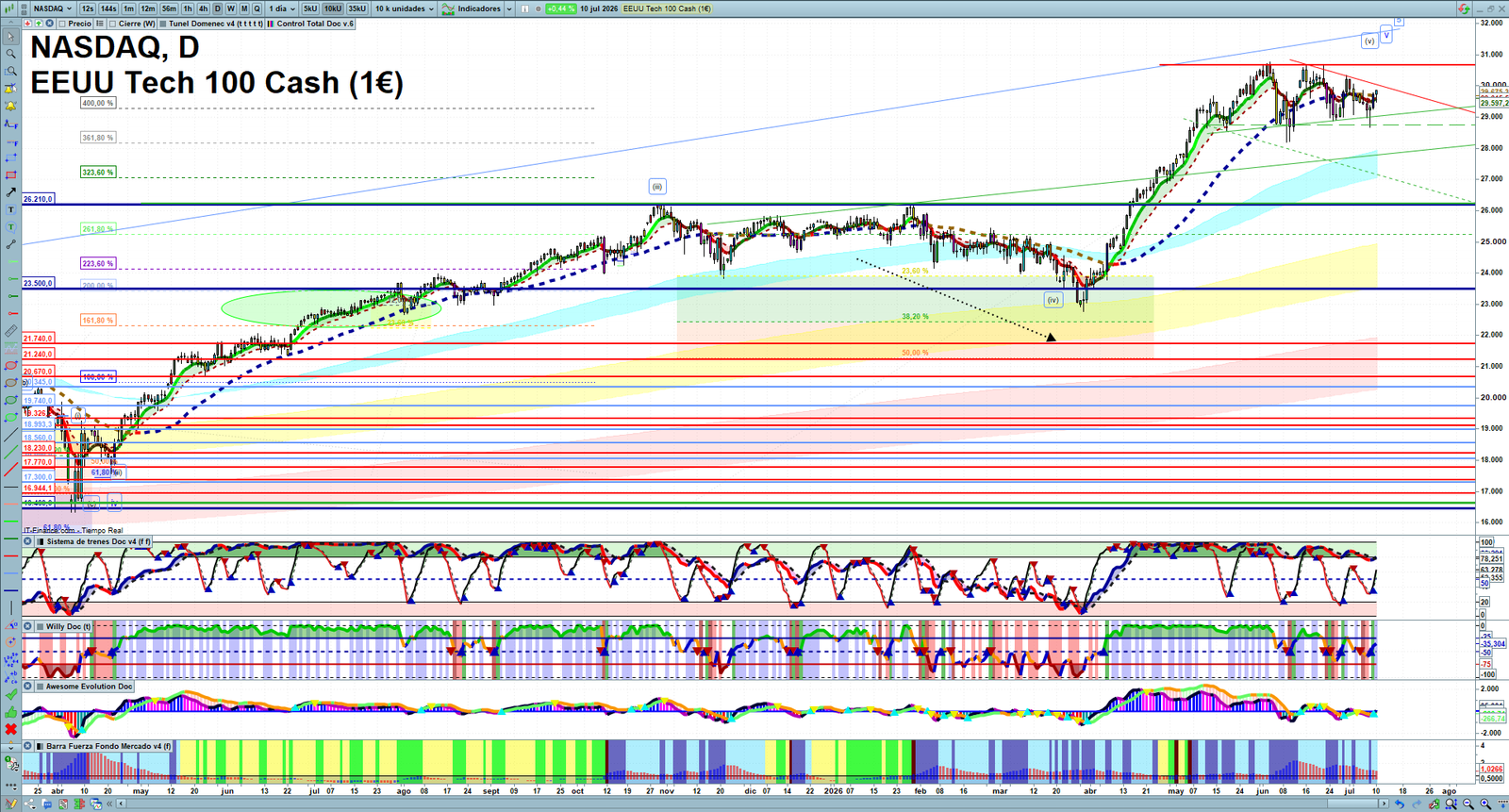This screenshot has height=812, width=1509.
Task: Switch to 12s timeframe
Action: pyautogui.click(x=88, y=8)
